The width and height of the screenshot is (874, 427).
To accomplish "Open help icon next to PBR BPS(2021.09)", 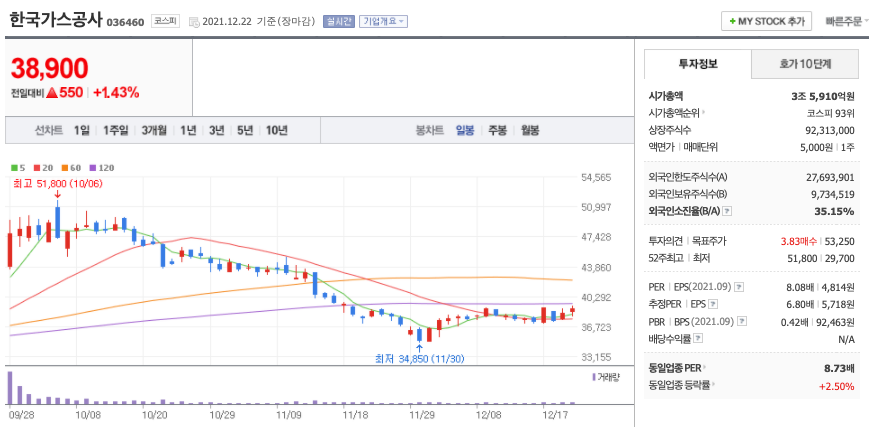I will pos(741,321).
